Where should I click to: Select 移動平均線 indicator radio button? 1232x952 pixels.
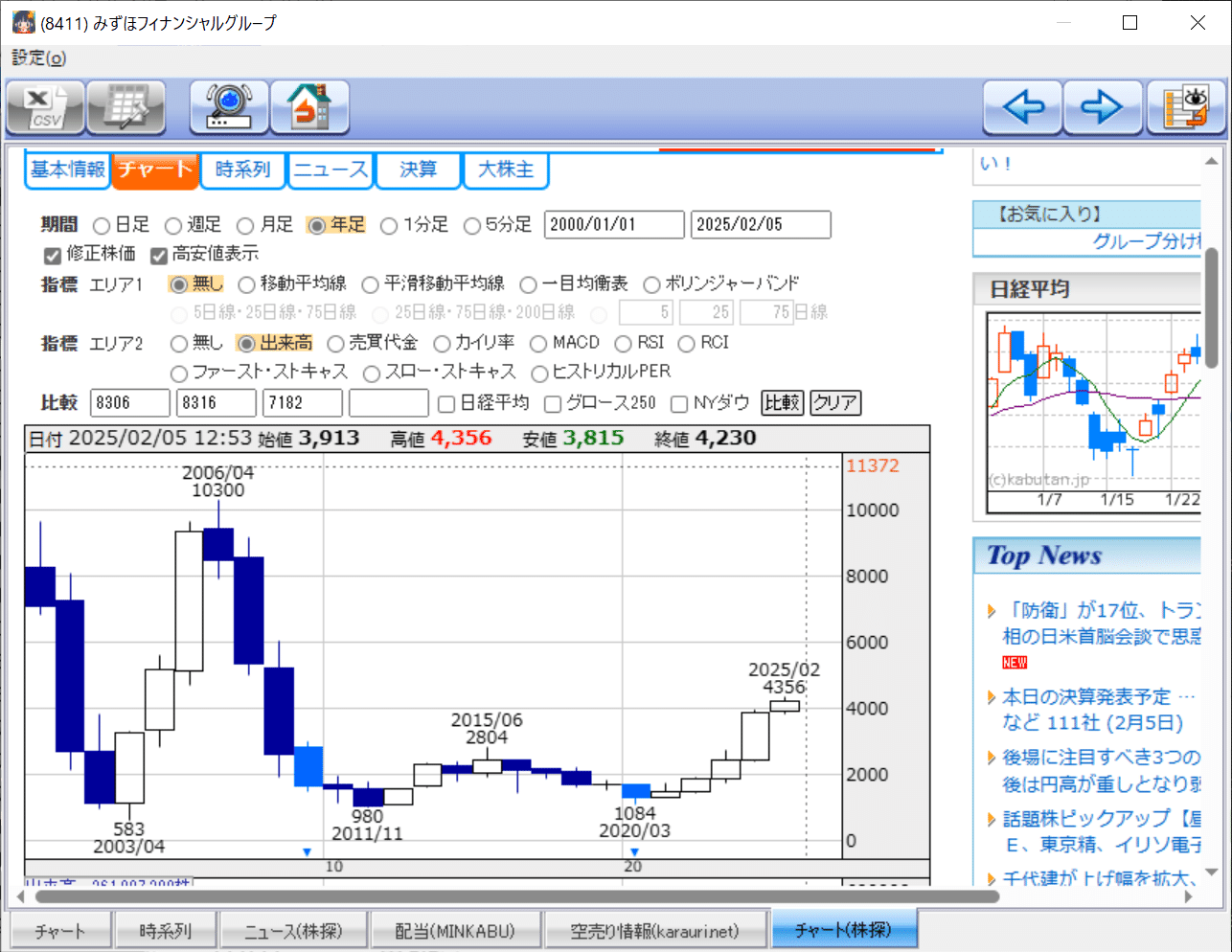[x=246, y=284]
